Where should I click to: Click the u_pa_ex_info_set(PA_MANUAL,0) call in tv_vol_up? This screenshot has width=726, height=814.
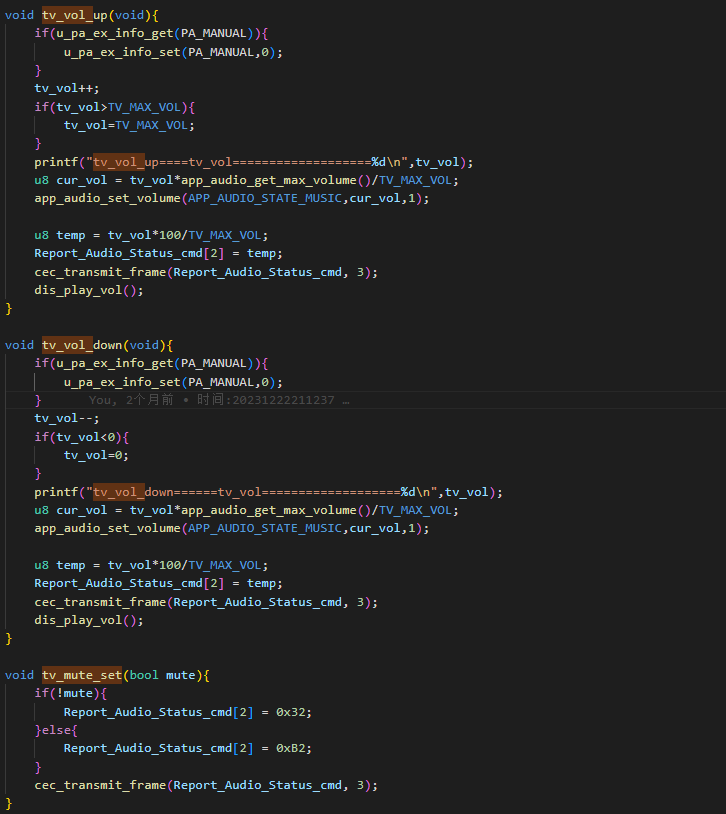(173, 52)
